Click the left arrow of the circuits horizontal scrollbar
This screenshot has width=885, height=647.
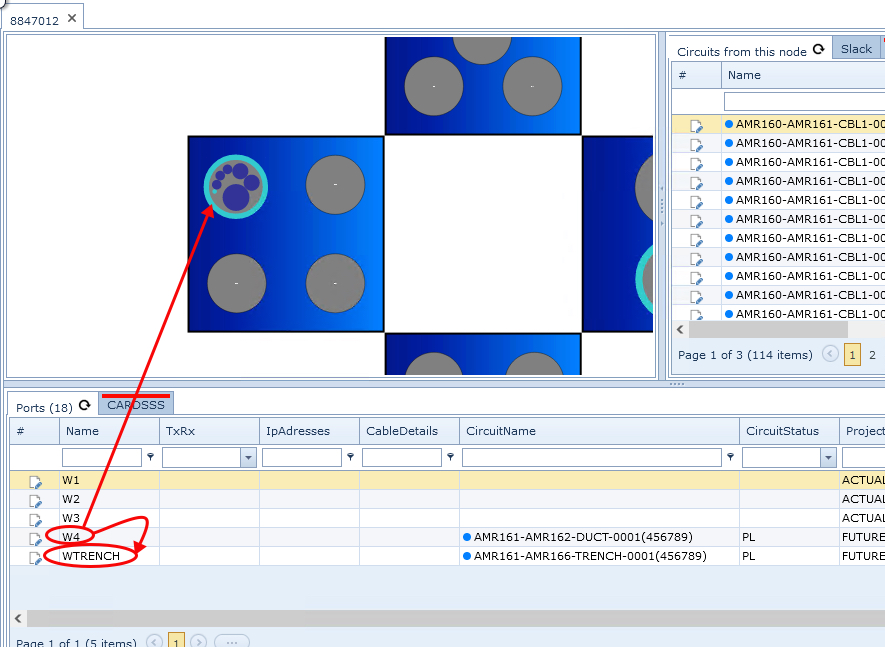click(x=681, y=329)
